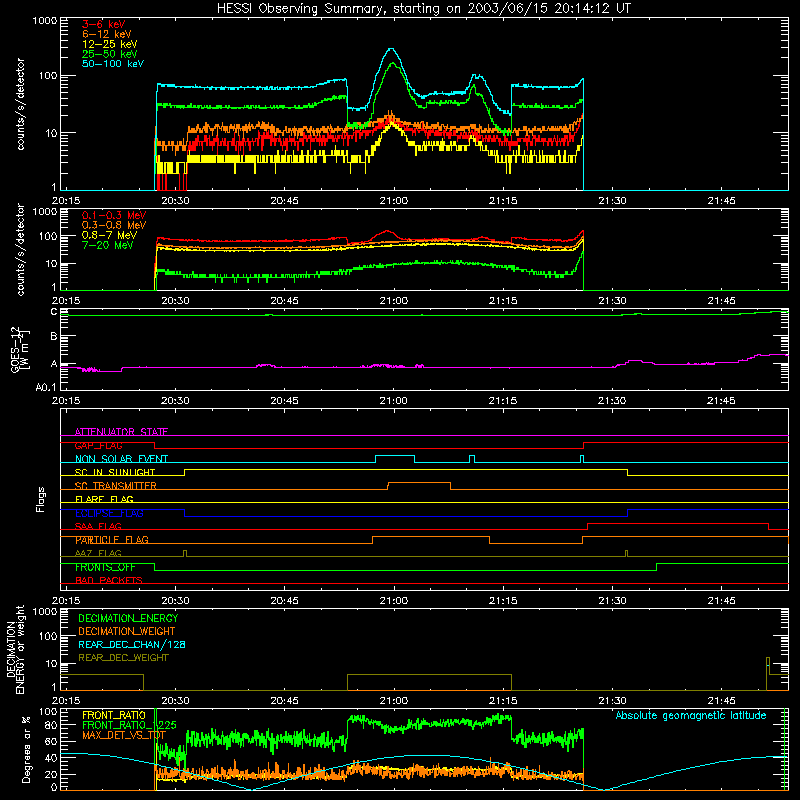The height and width of the screenshot is (800, 800).
Task: Click the raised SC_TRANSMITTER pulse segment
Action: tap(419, 483)
